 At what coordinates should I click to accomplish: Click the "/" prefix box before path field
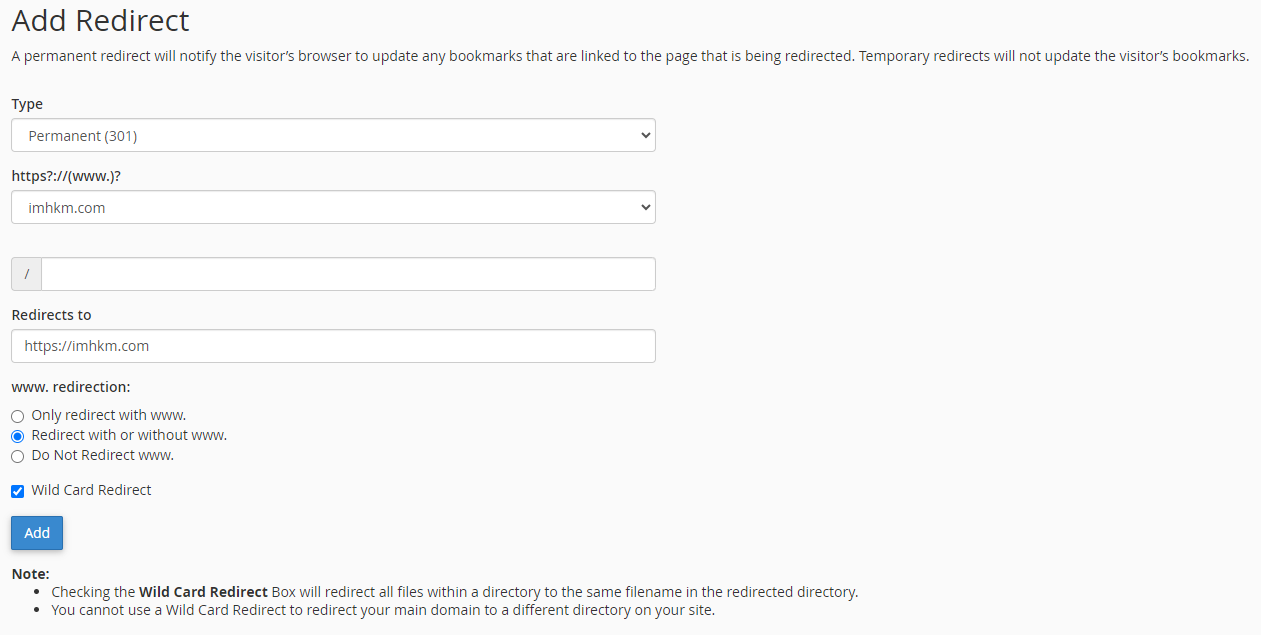pos(27,274)
